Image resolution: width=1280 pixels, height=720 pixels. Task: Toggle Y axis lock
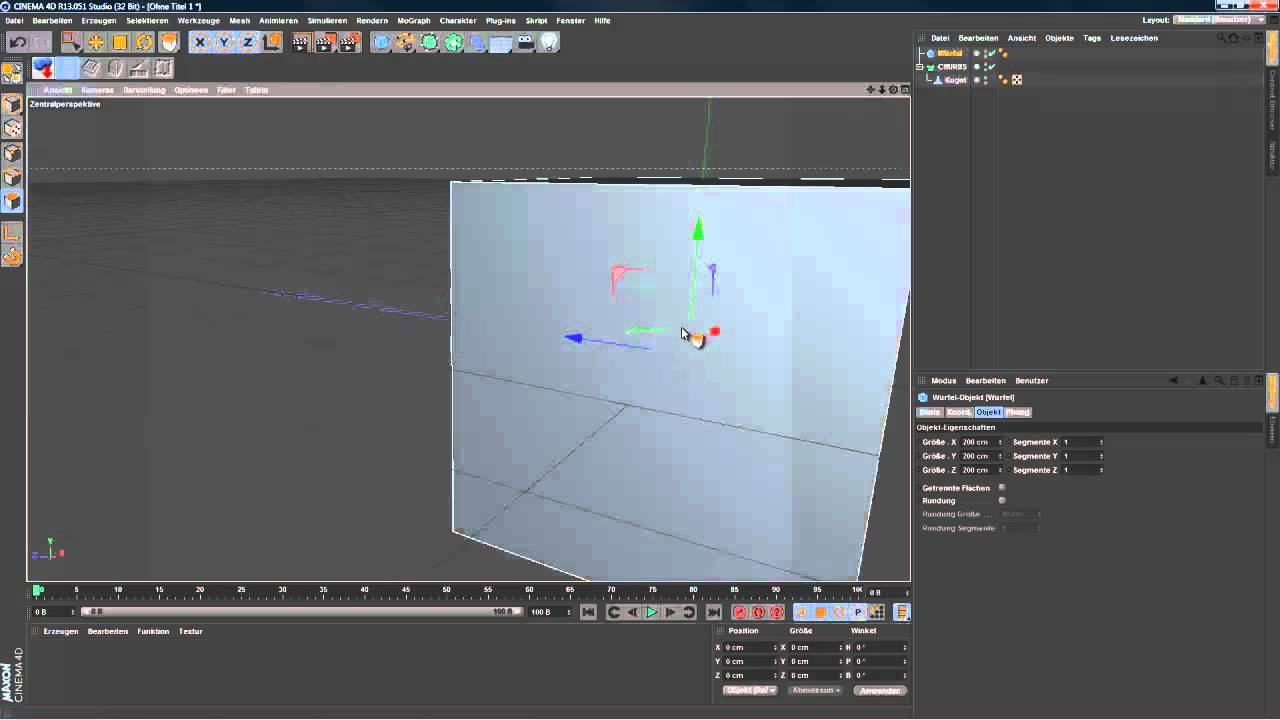coord(224,42)
